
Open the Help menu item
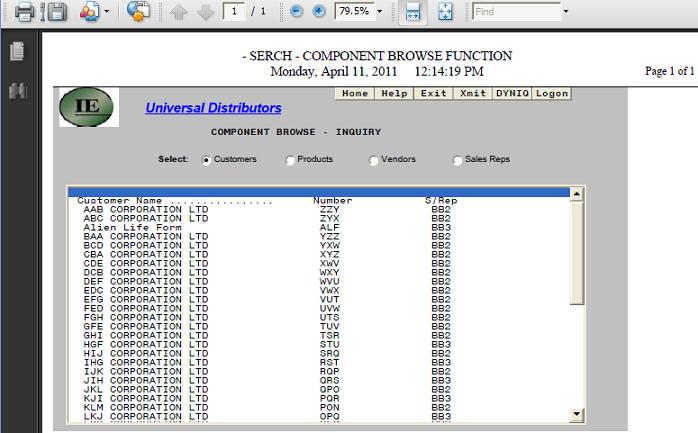pyautogui.click(x=395, y=94)
